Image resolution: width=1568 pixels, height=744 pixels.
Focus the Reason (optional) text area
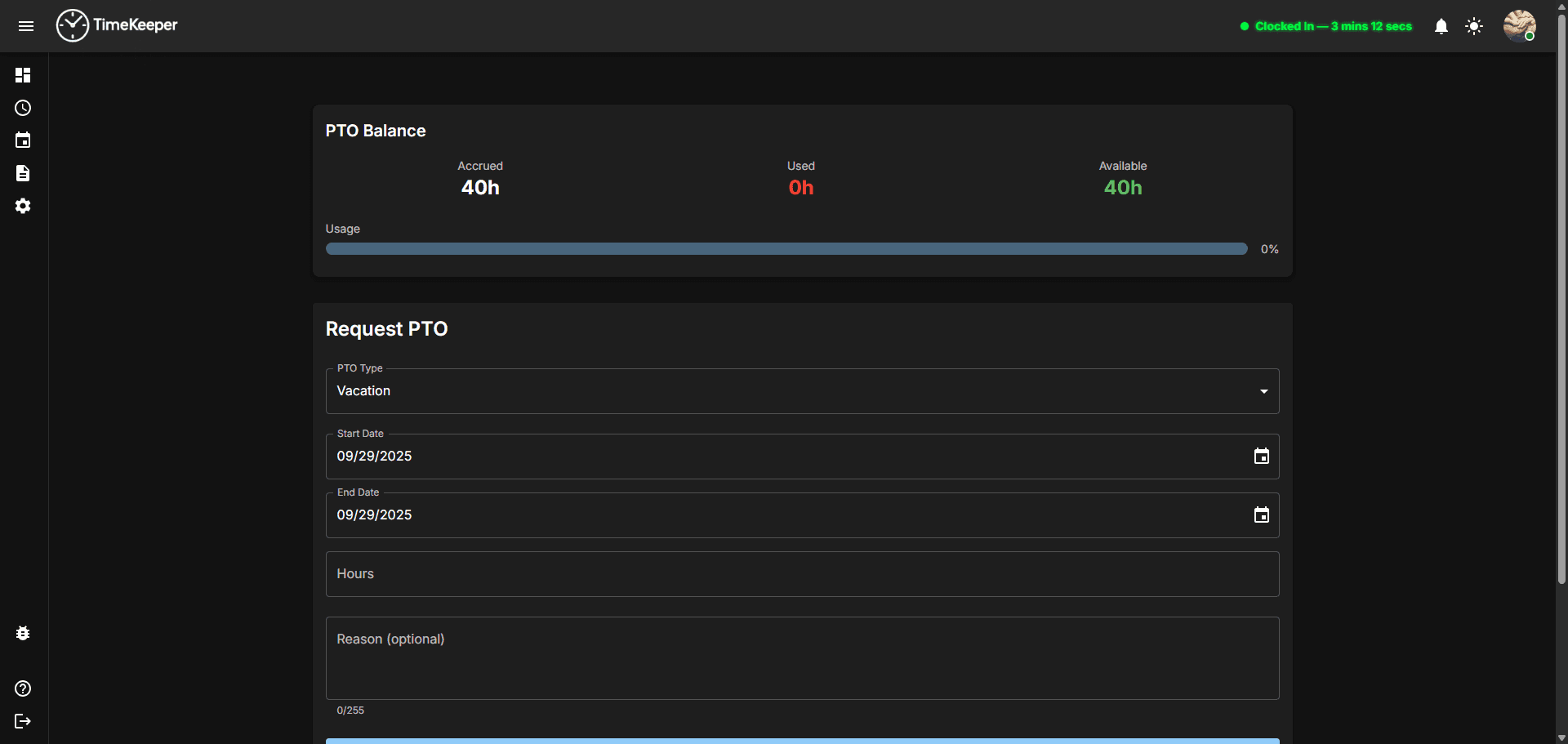[802, 658]
